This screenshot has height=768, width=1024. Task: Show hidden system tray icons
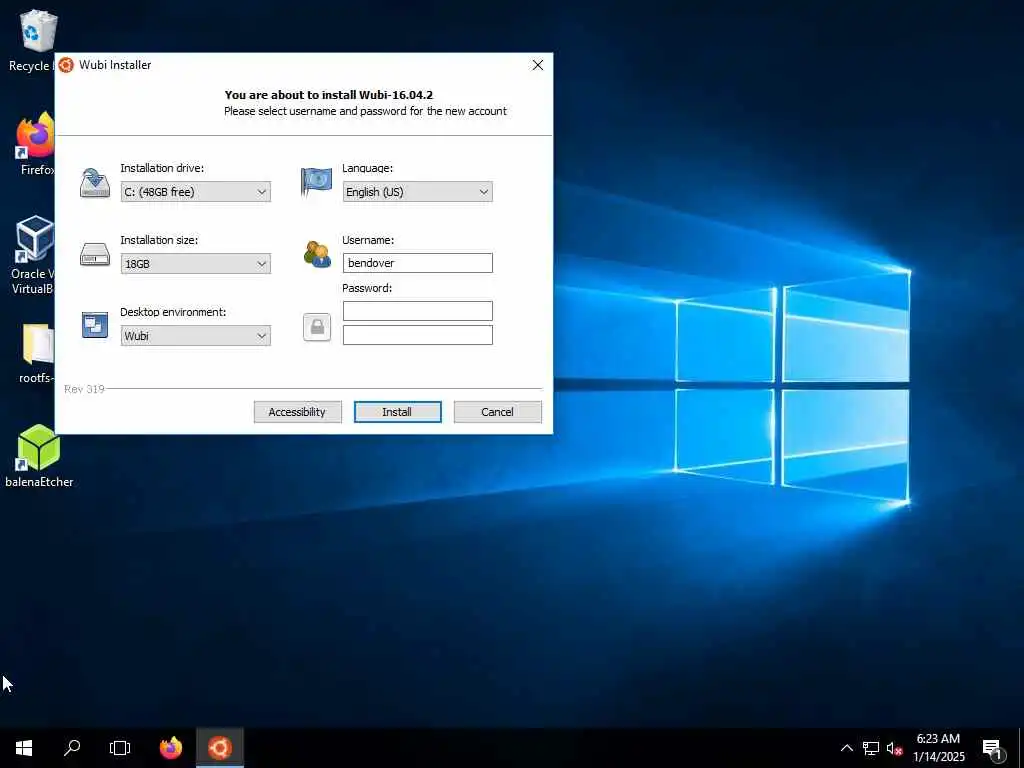point(846,748)
